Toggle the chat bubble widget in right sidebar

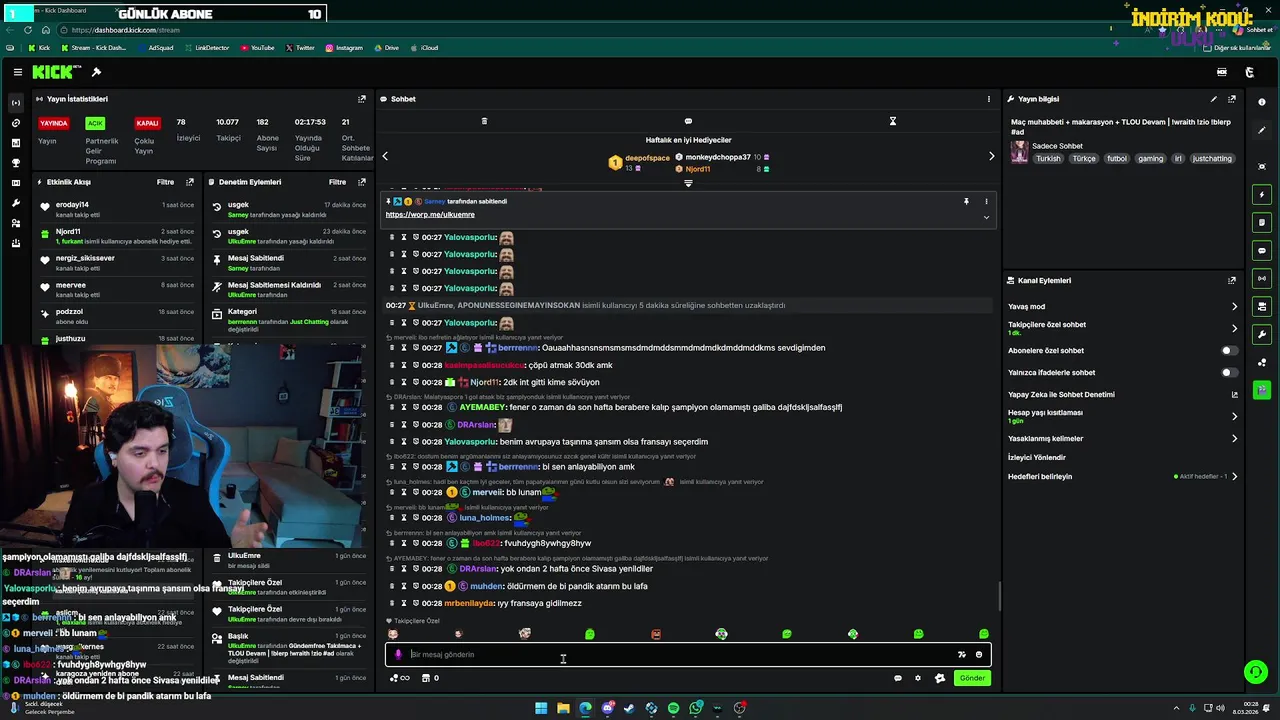click(1262, 251)
